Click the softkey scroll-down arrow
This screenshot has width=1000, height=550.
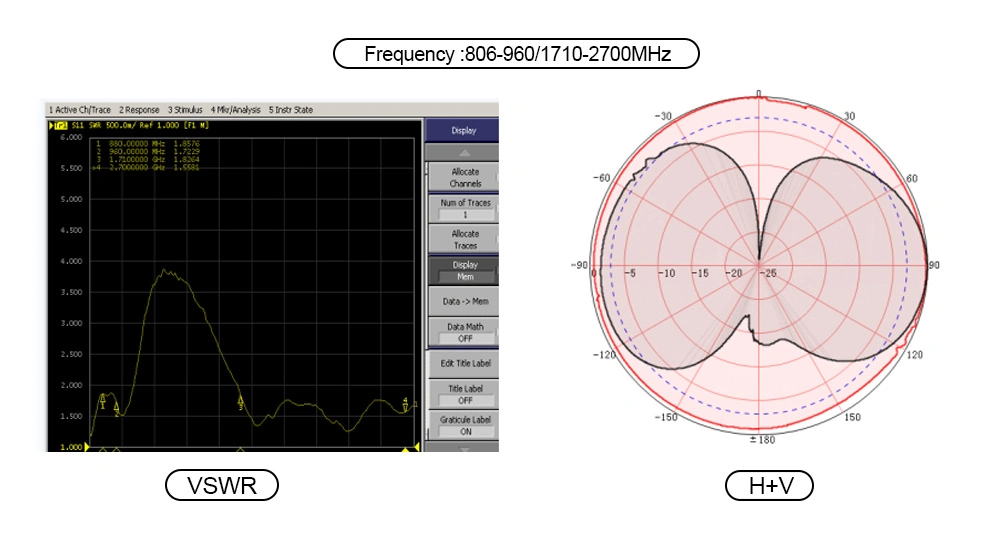coord(464,449)
